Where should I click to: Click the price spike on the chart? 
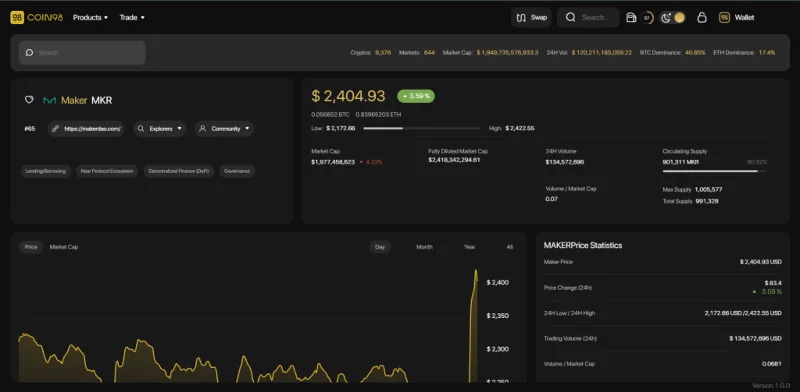[x=474, y=327]
